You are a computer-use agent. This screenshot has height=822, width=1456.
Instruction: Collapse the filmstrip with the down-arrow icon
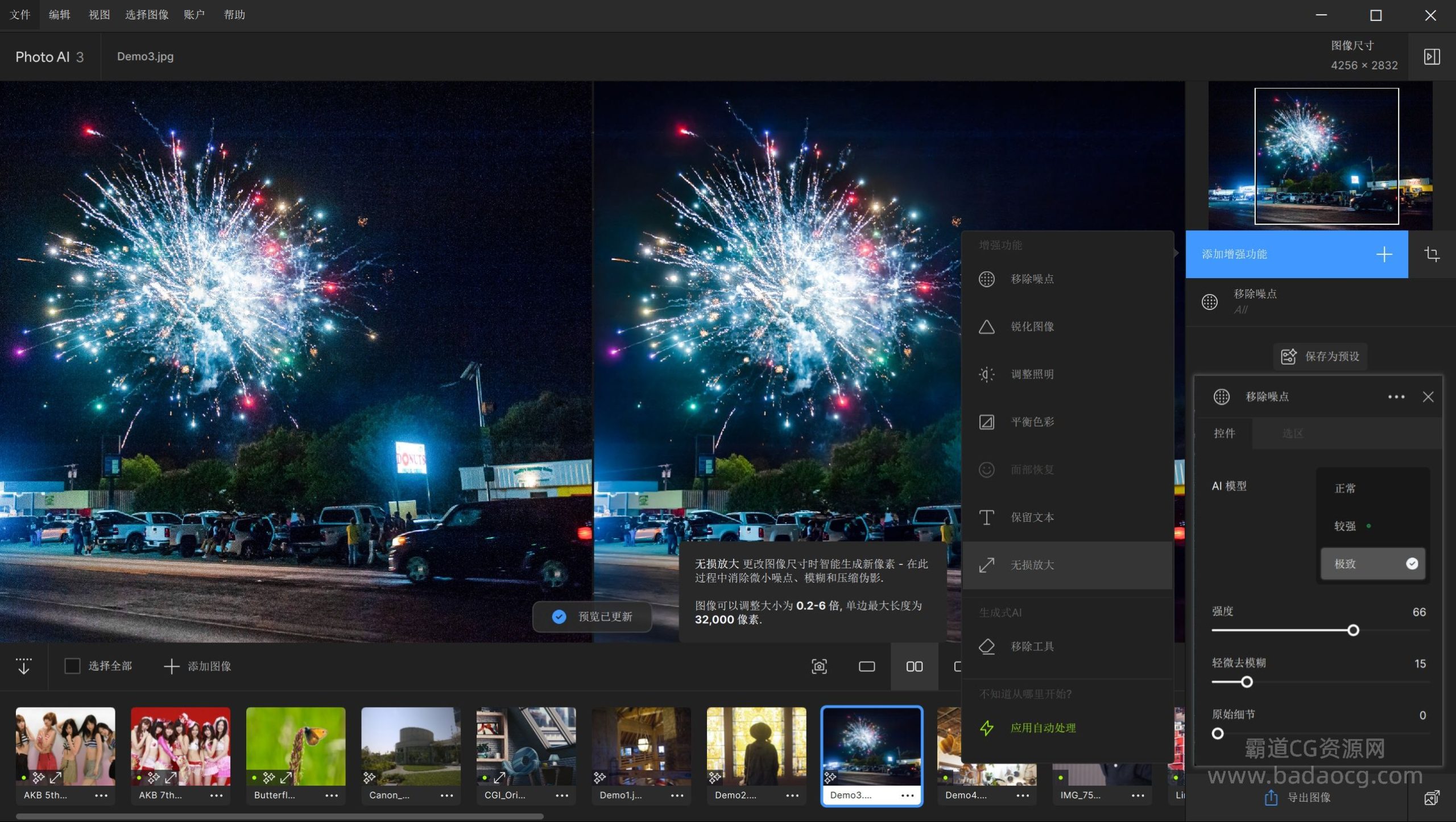coord(24,666)
